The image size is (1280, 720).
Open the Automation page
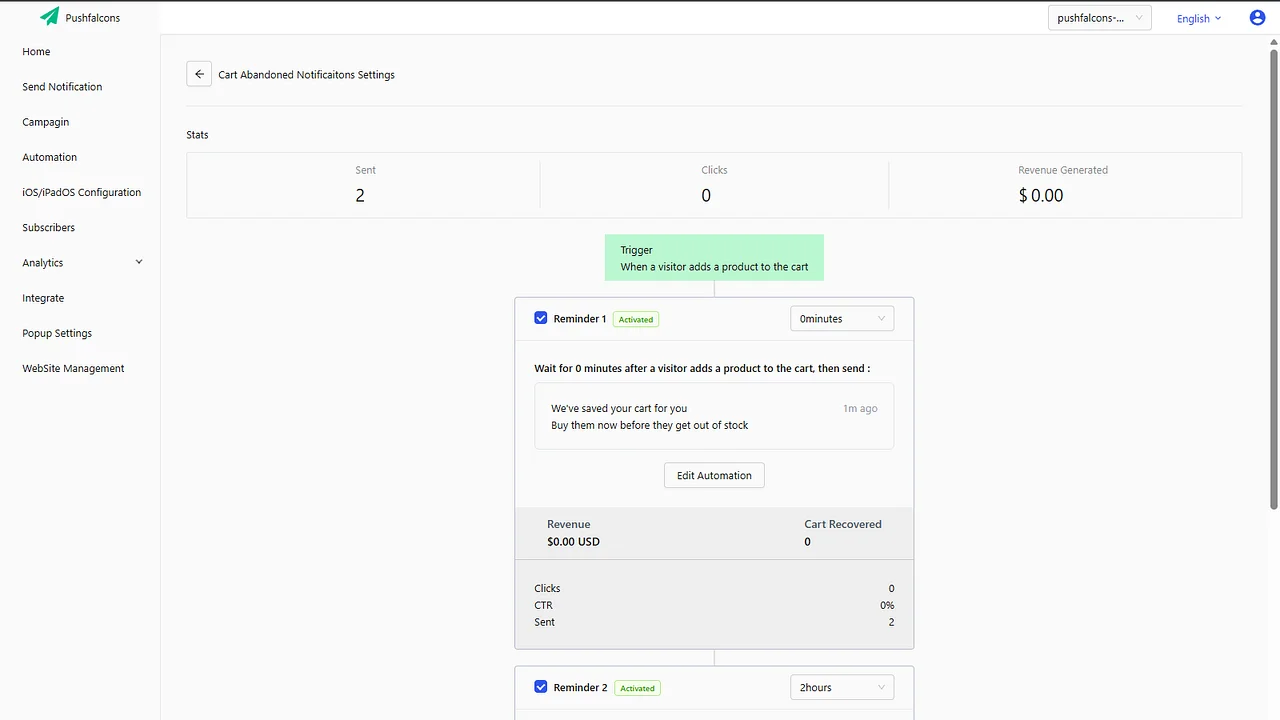pos(49,156)
